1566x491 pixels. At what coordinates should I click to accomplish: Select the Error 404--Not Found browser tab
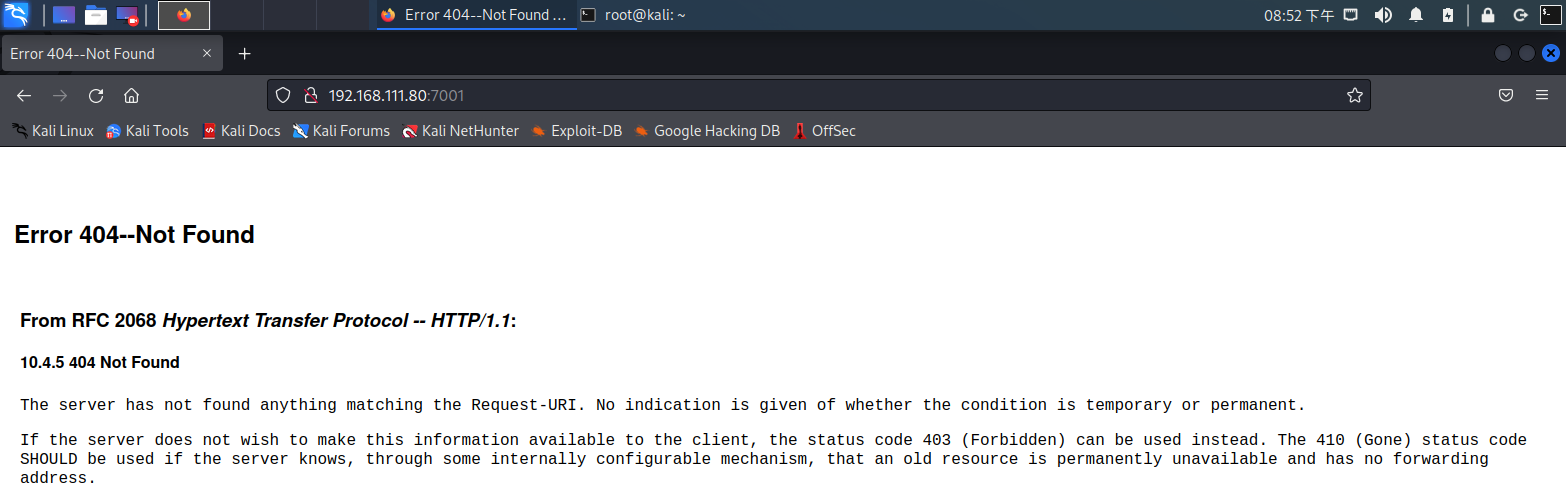[112, 54]
